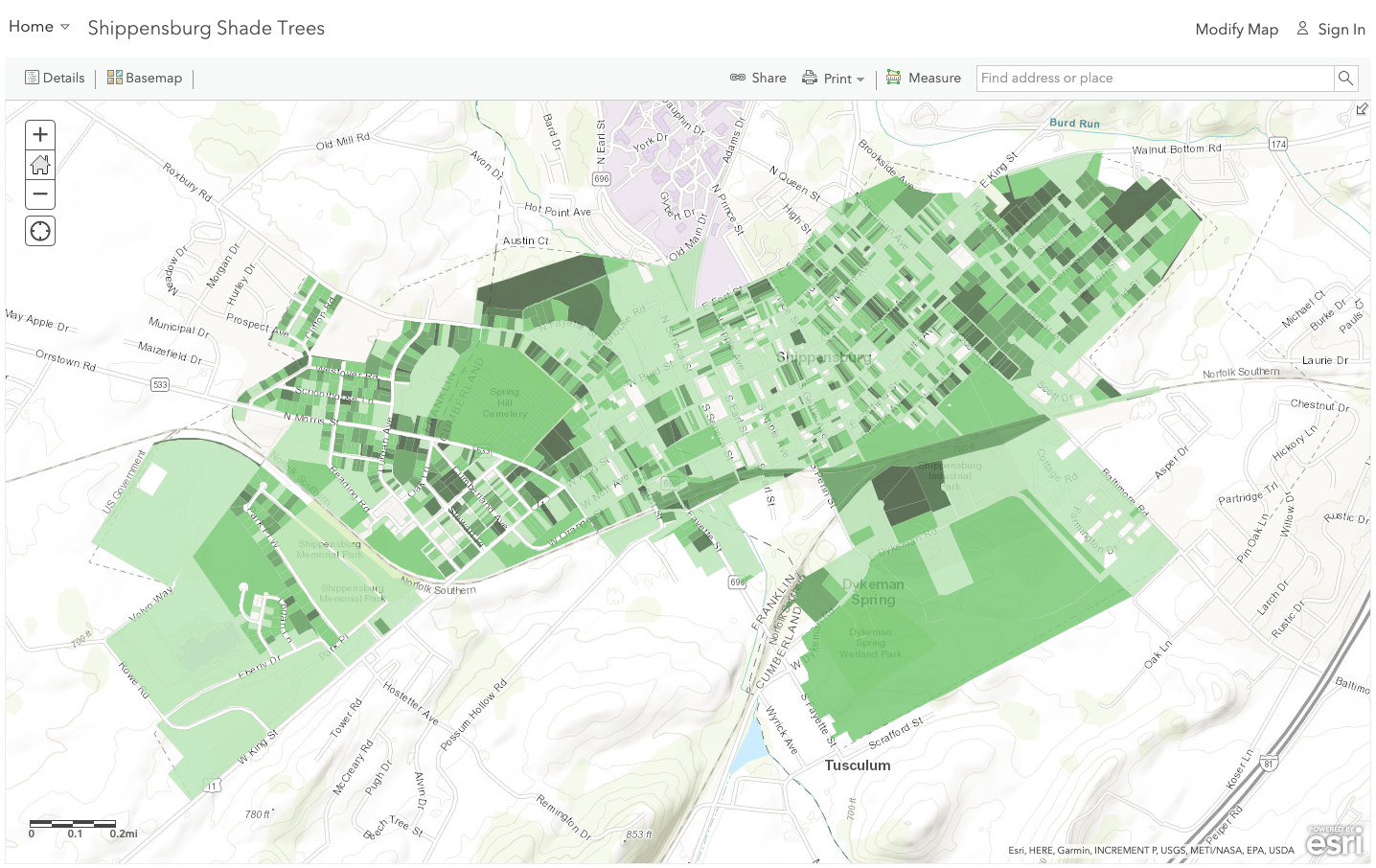Click the Sign In link
The image size is (1376, 868).
tap(1330, 29)
